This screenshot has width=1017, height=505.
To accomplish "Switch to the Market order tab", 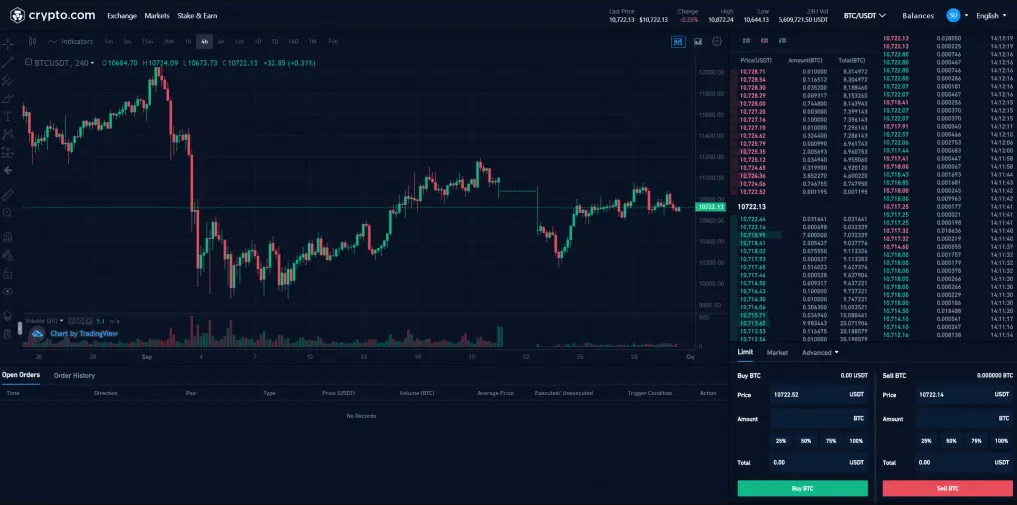I will 777,352.
